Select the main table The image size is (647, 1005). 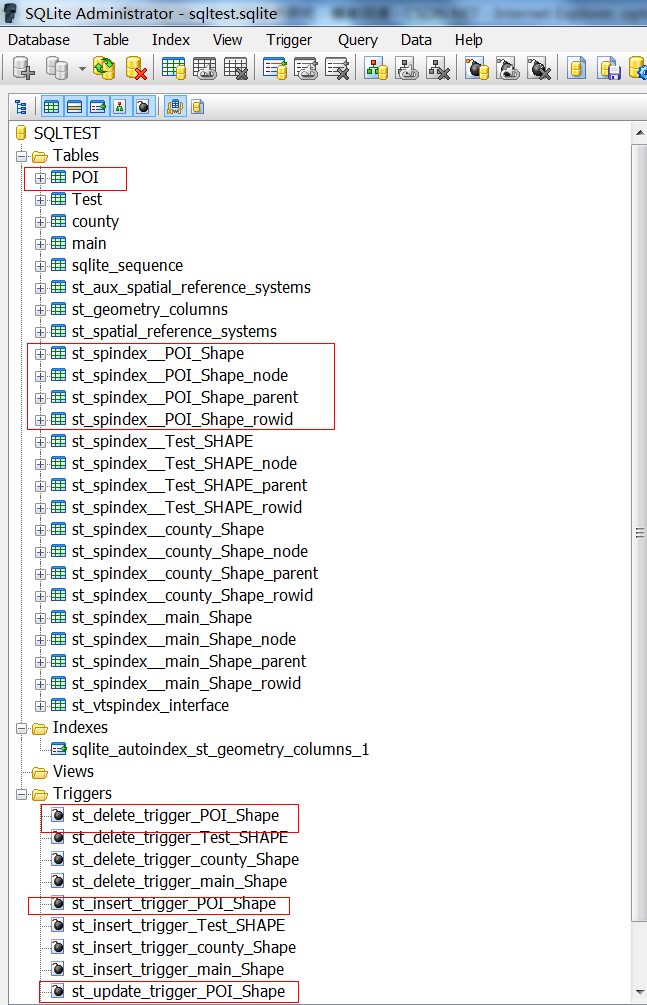[x=88, y=244]
